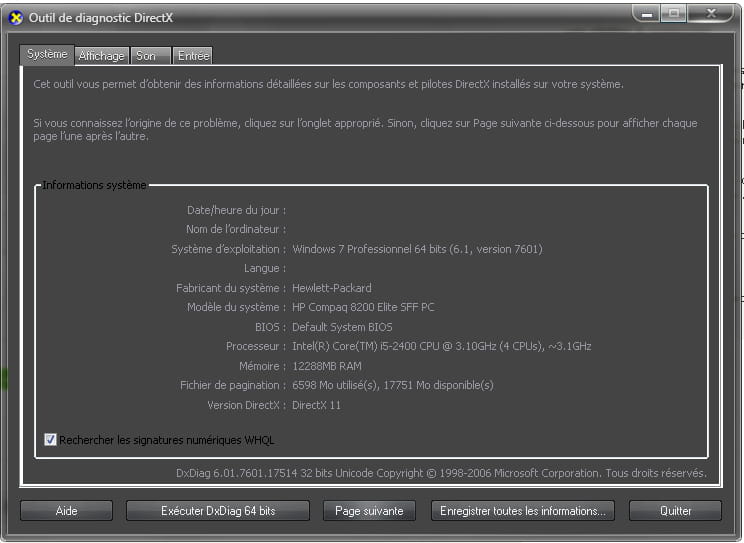Select the 12288MB RAM value

tap(326, 366)
